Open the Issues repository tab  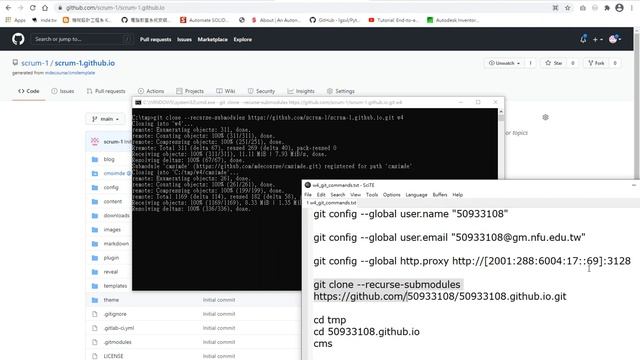click(62, 91)
